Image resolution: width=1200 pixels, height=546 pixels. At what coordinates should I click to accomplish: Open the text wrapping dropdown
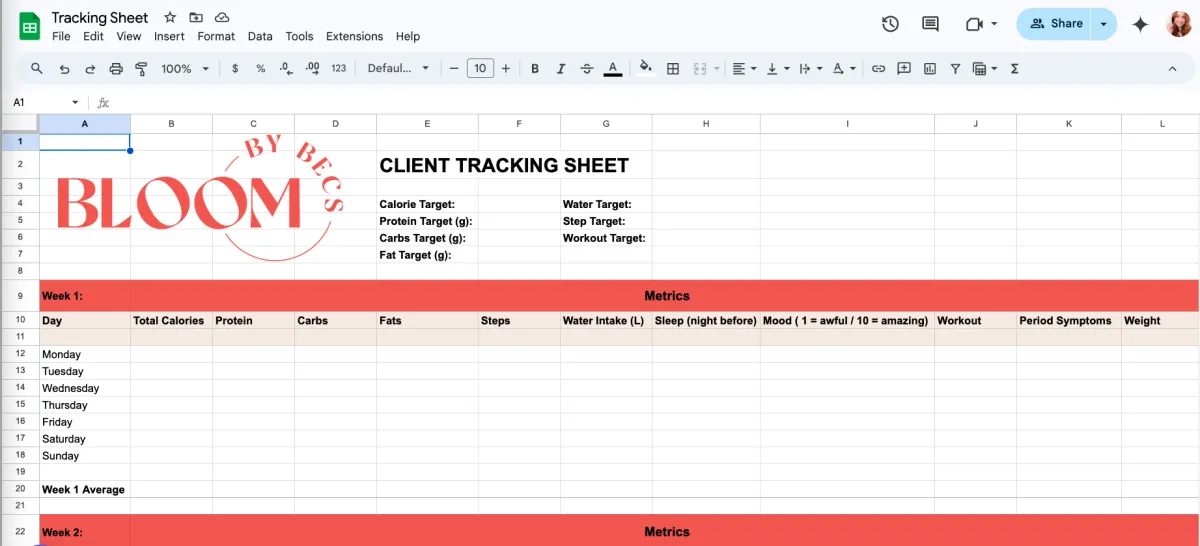click(811, 69)
